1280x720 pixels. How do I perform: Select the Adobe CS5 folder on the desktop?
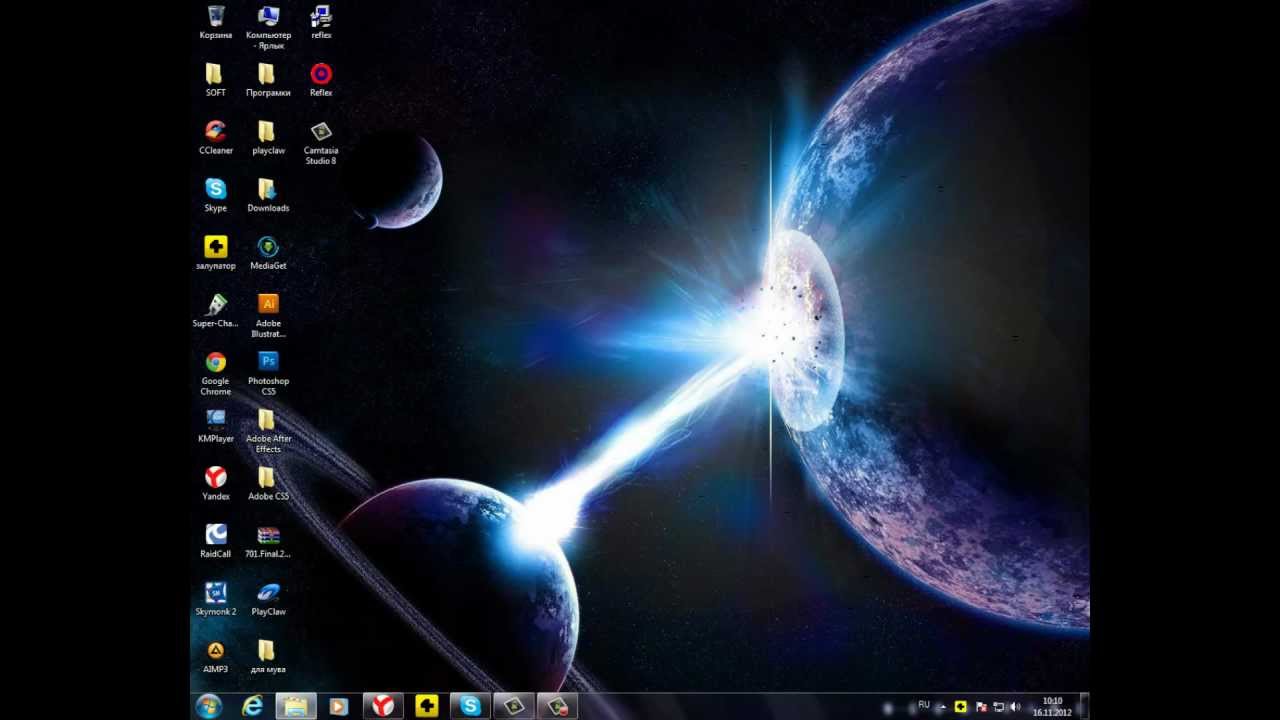[x=268, y=484]
